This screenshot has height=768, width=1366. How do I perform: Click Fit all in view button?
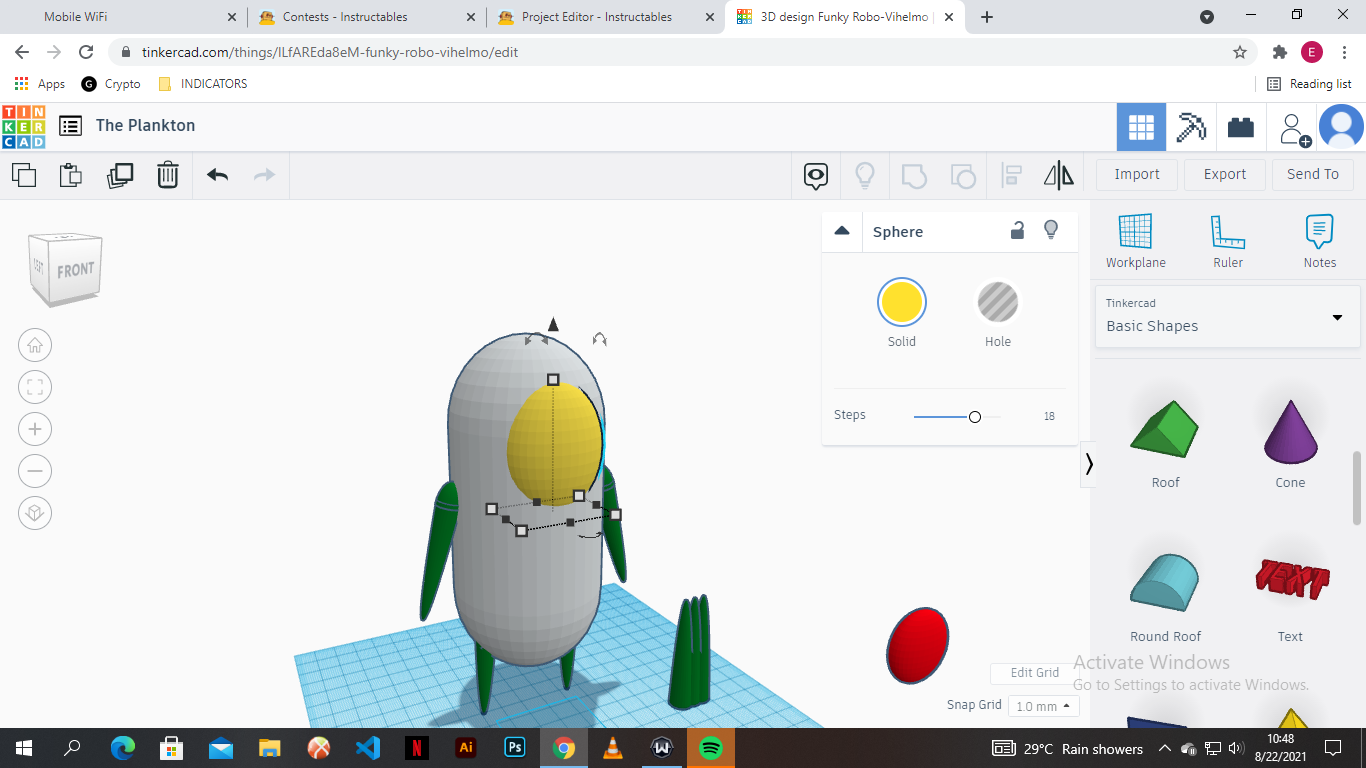[x=35, y=387]
